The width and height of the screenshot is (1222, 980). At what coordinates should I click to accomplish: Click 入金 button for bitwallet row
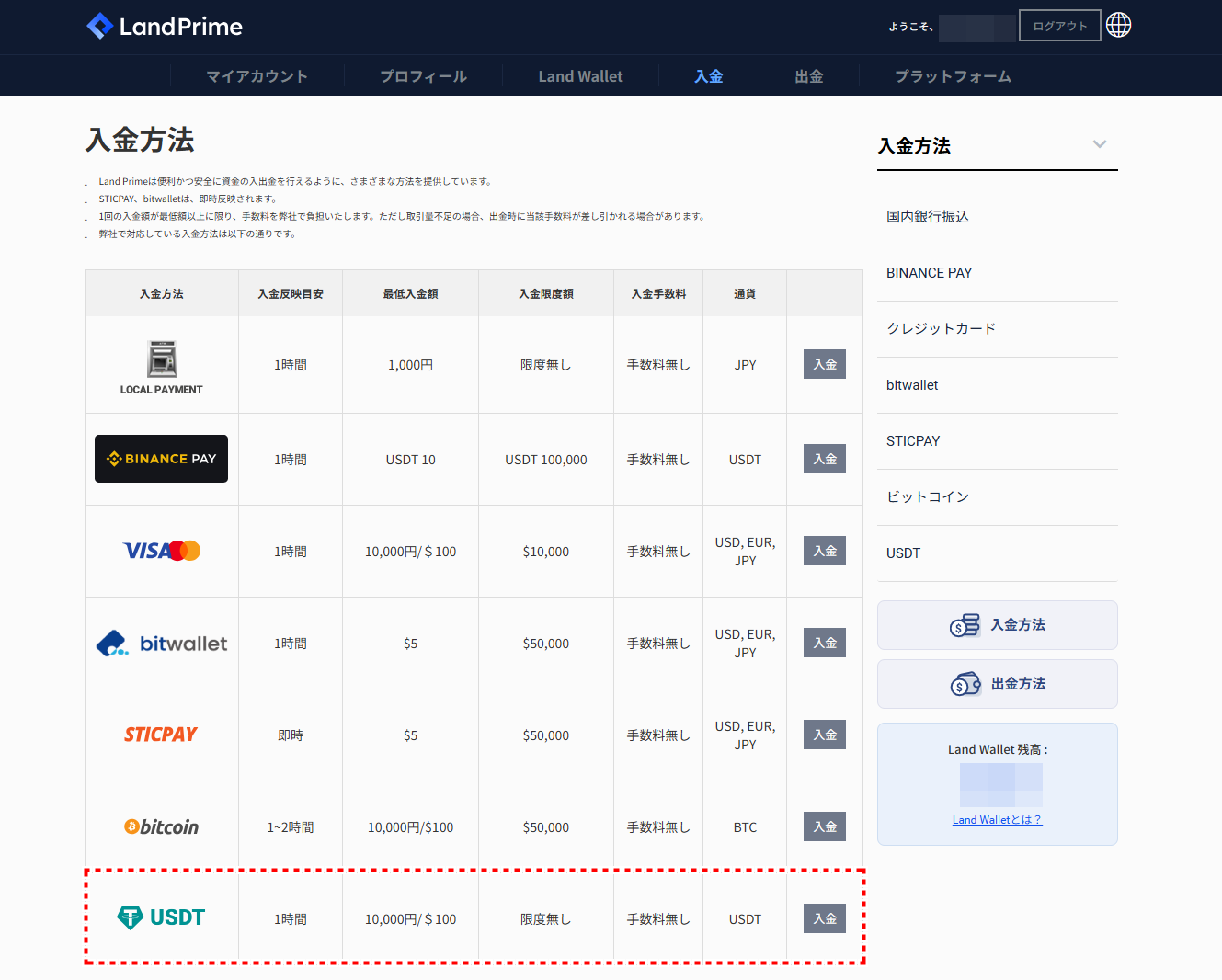click(825, 643)
